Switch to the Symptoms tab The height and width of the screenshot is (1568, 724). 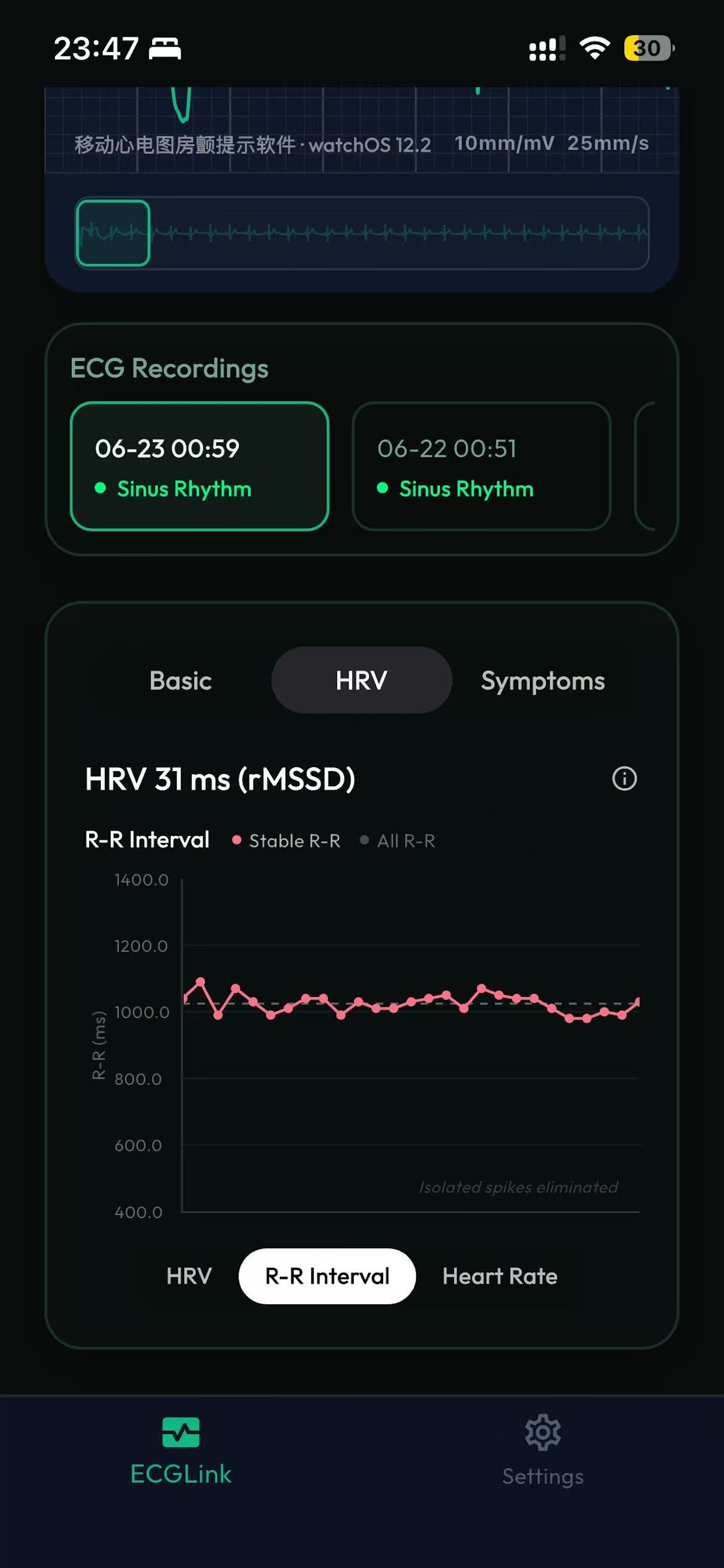click(543, 680)
